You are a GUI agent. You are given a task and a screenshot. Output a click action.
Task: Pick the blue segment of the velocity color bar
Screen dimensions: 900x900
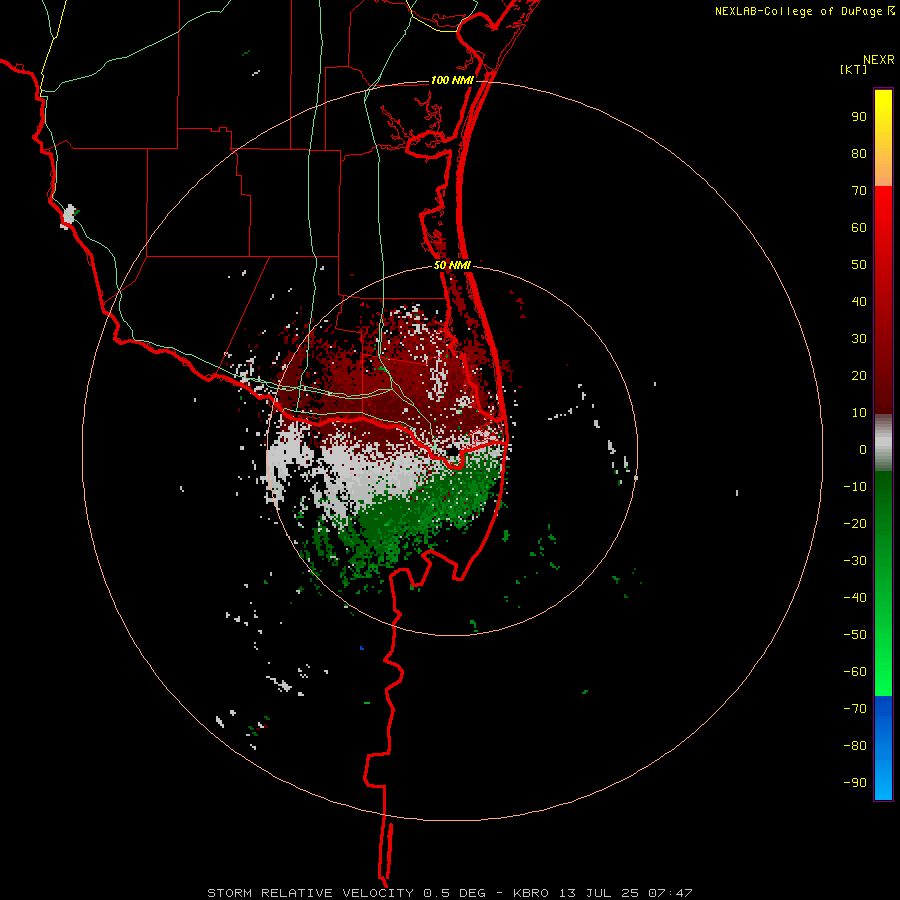pos(883,748)
